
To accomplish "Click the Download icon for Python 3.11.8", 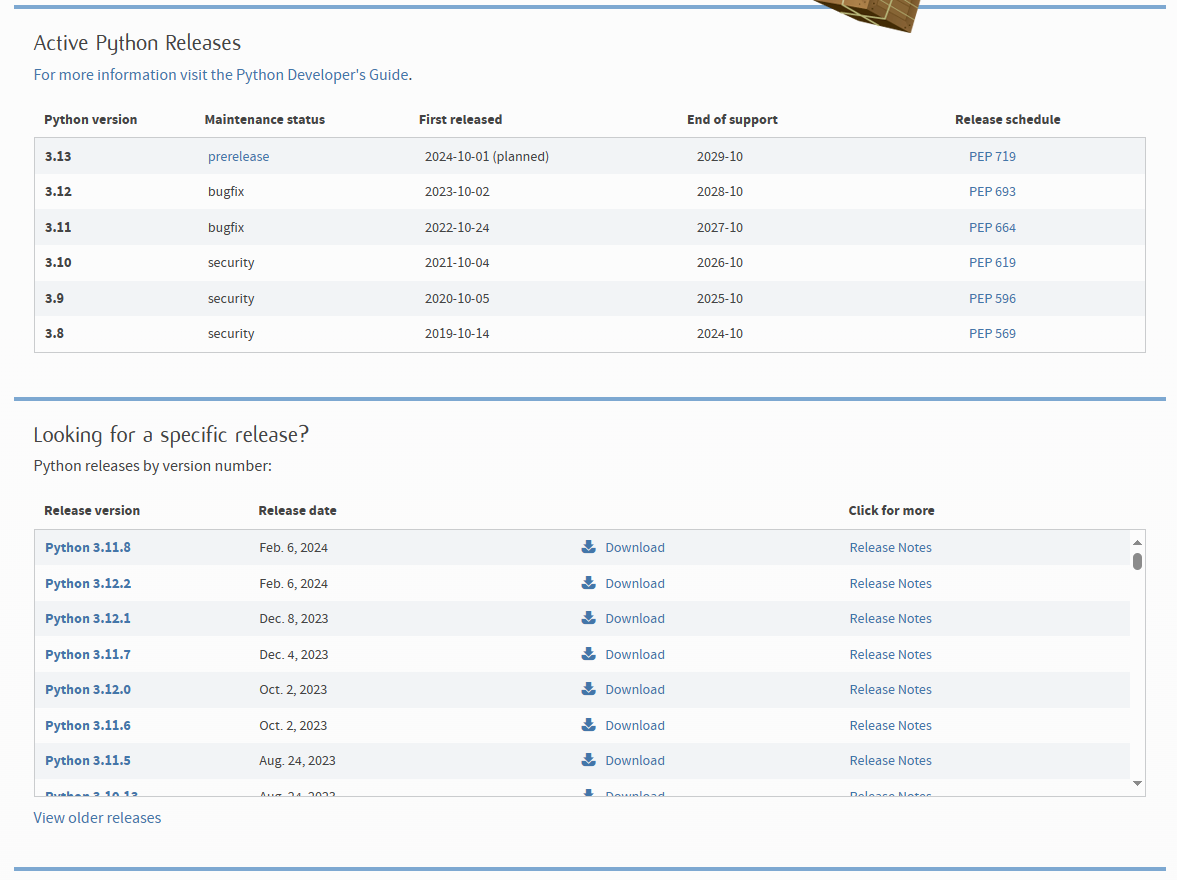I will tap(588, 547).
